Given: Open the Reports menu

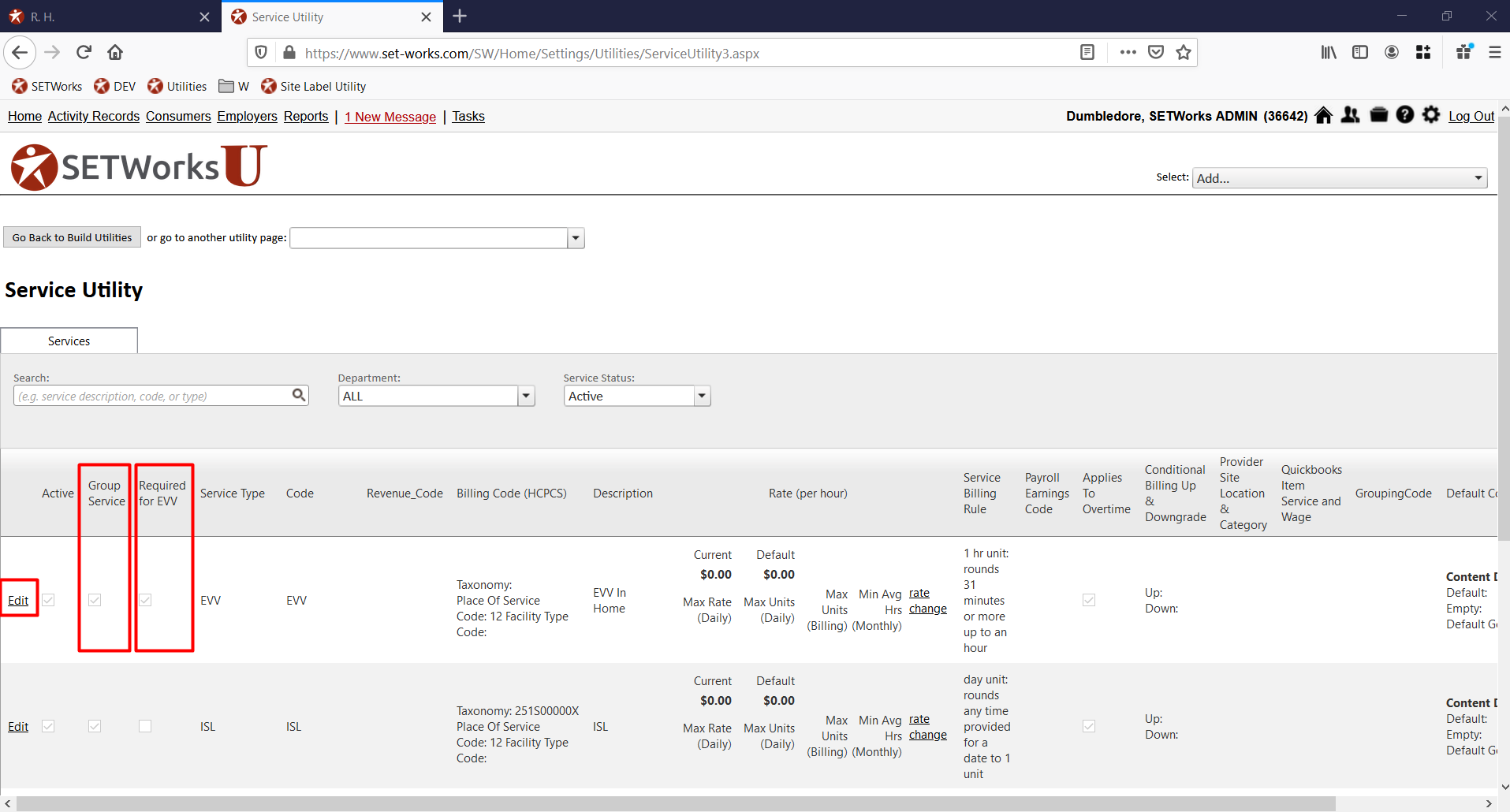Looking at the screenshot, I should [x=306, y=117].
